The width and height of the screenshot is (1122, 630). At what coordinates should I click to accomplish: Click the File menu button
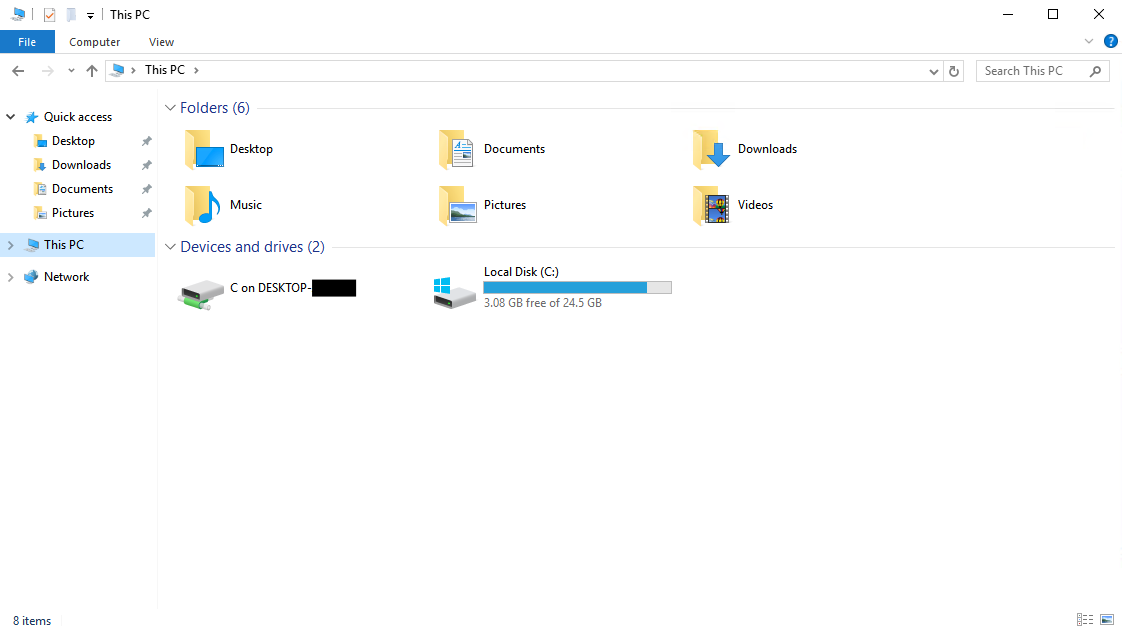(x=27, y=42)
